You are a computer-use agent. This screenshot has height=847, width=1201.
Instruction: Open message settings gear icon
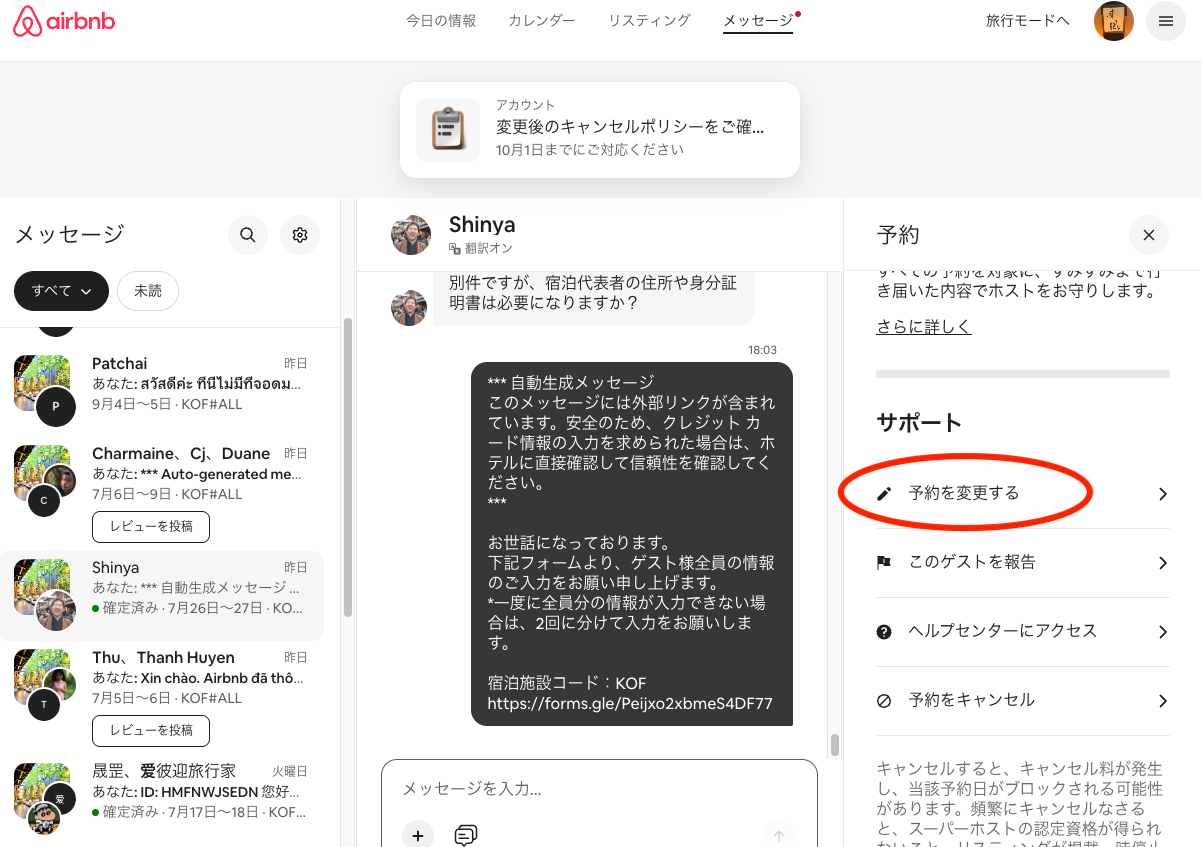coord(299,235)
